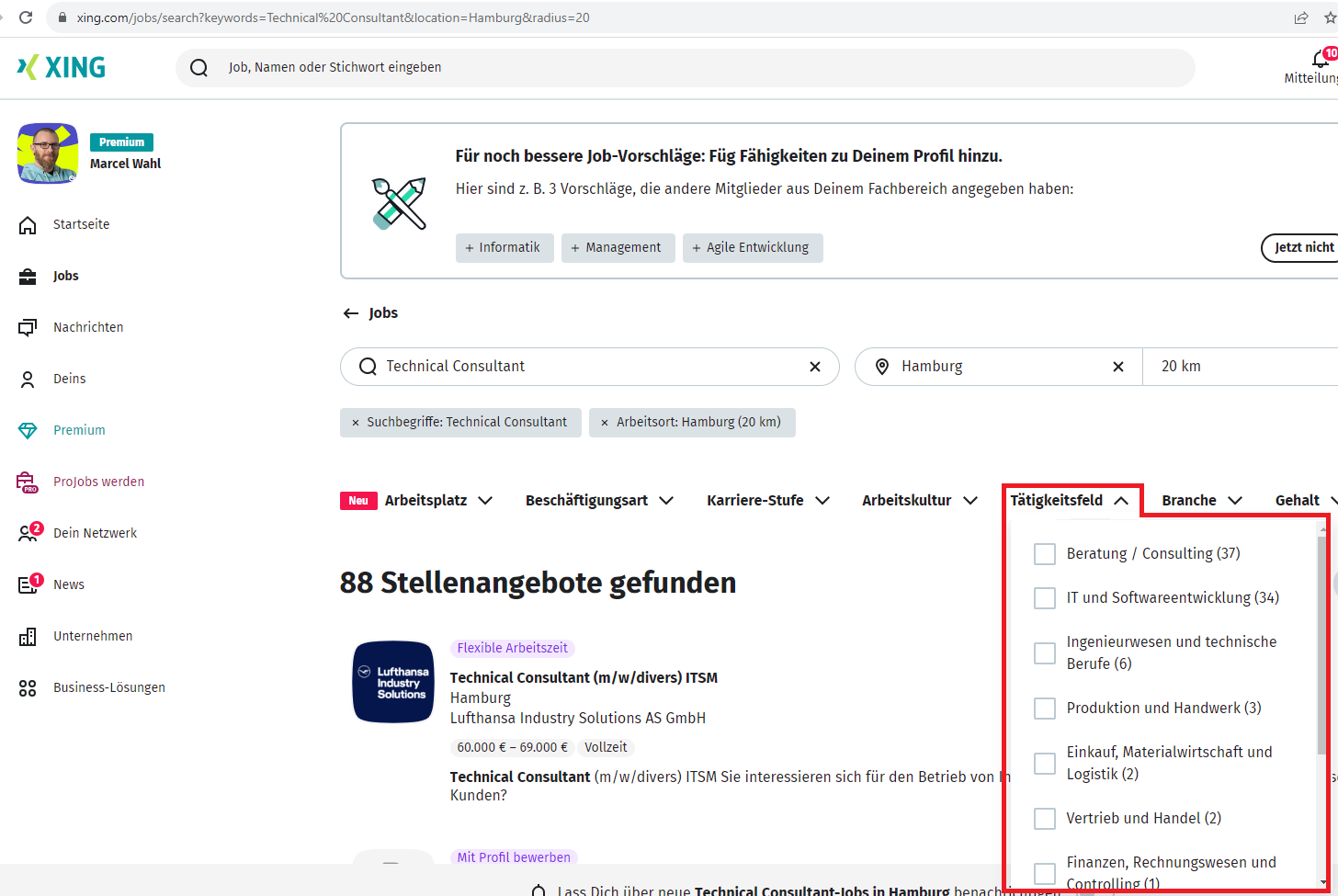Image resolution: width=1338 pixels, height=896 pixels.
Task: Tick the IT und Softwareentwicklung checkbox
Action: (1045, 598)
